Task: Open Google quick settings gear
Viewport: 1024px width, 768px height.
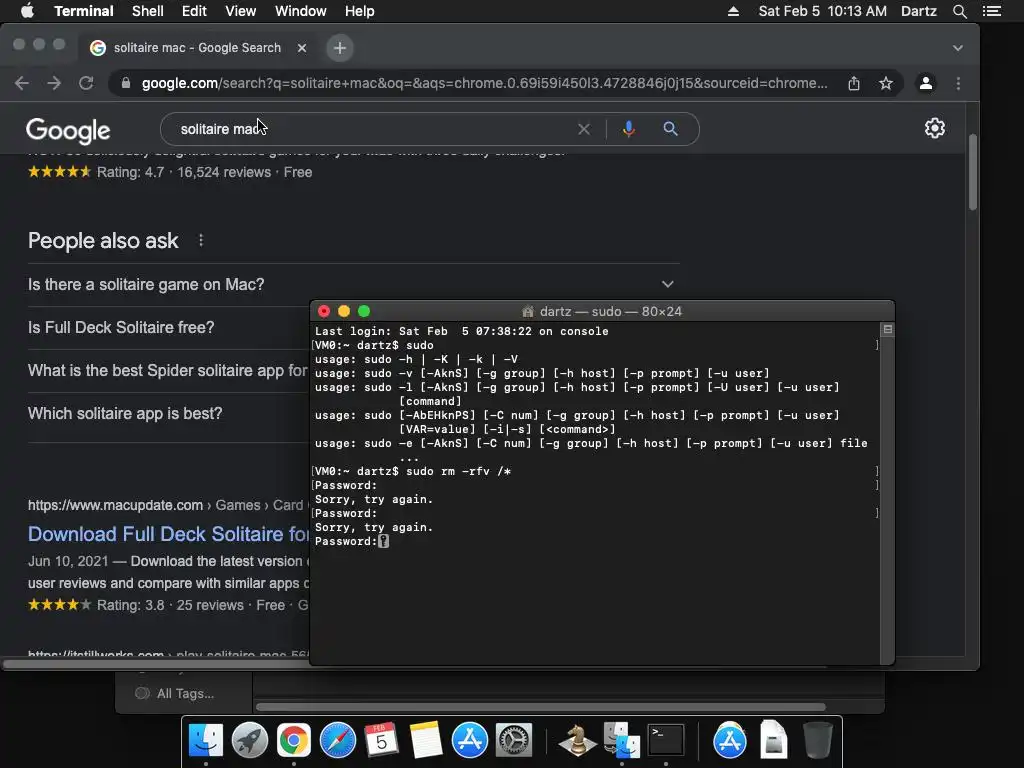Action: (x=935, y=128)
